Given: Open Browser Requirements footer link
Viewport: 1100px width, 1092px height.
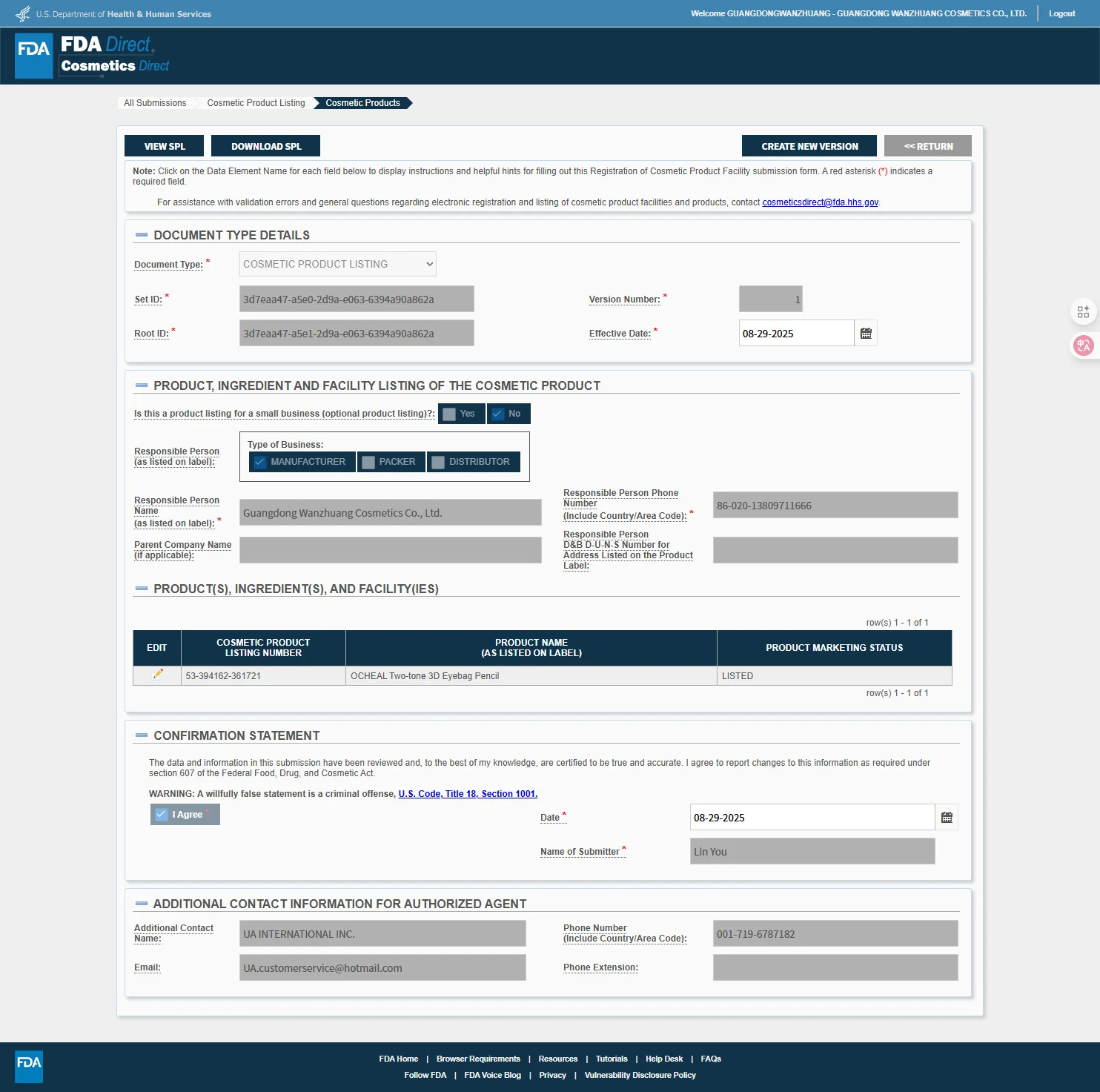Looking at the screenshot, I should (x=478, y=1059).
